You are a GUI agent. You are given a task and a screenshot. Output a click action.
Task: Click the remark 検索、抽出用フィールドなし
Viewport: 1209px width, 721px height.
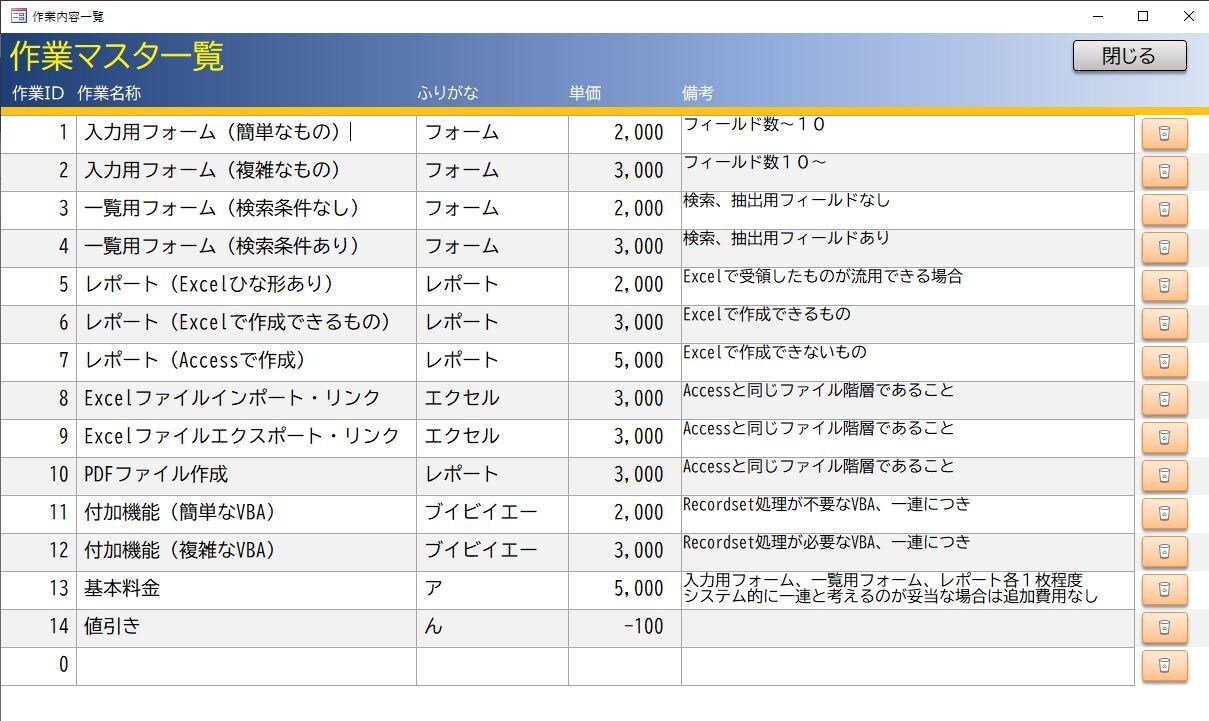point(907,210)
